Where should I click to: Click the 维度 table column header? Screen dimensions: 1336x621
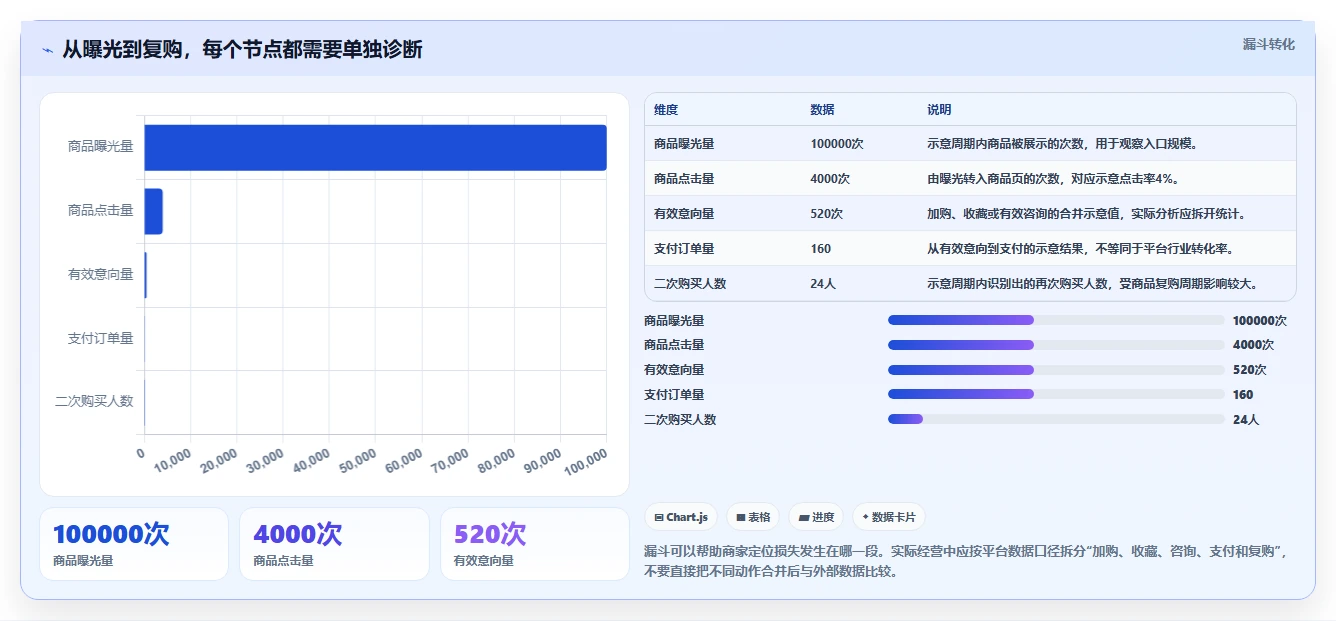[666, 110]
